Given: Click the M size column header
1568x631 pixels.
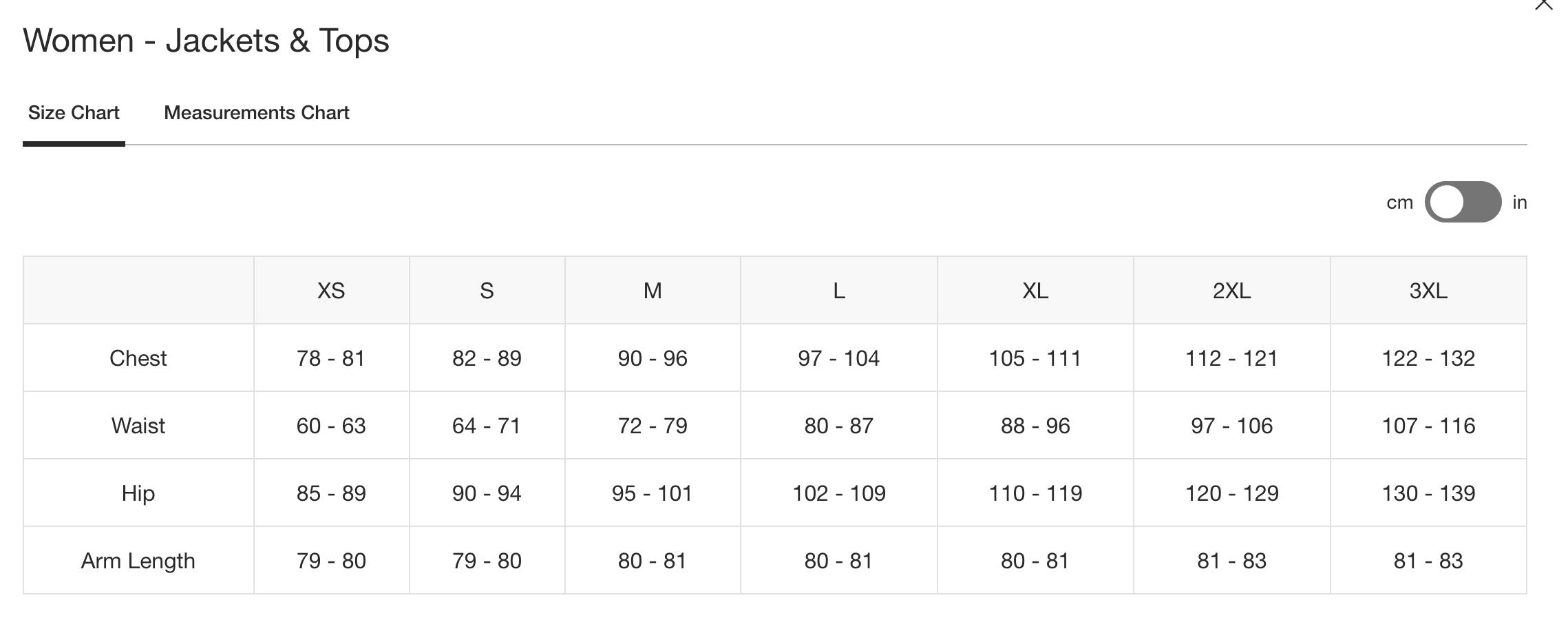Looking at the screenshot, I should click(653, 291).
